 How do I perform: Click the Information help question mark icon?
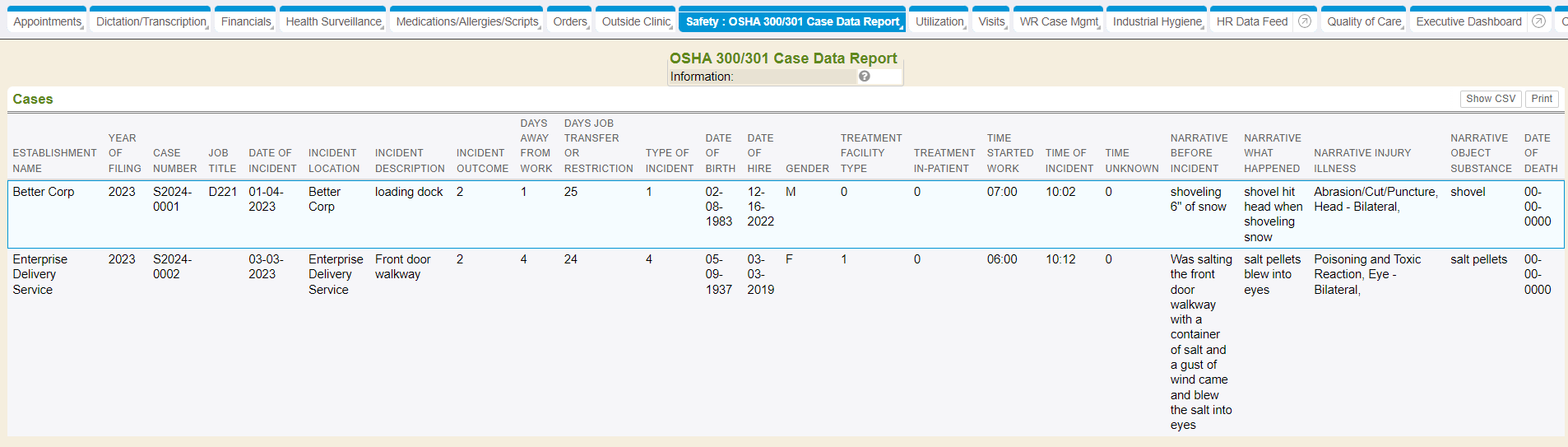point(864,77)
